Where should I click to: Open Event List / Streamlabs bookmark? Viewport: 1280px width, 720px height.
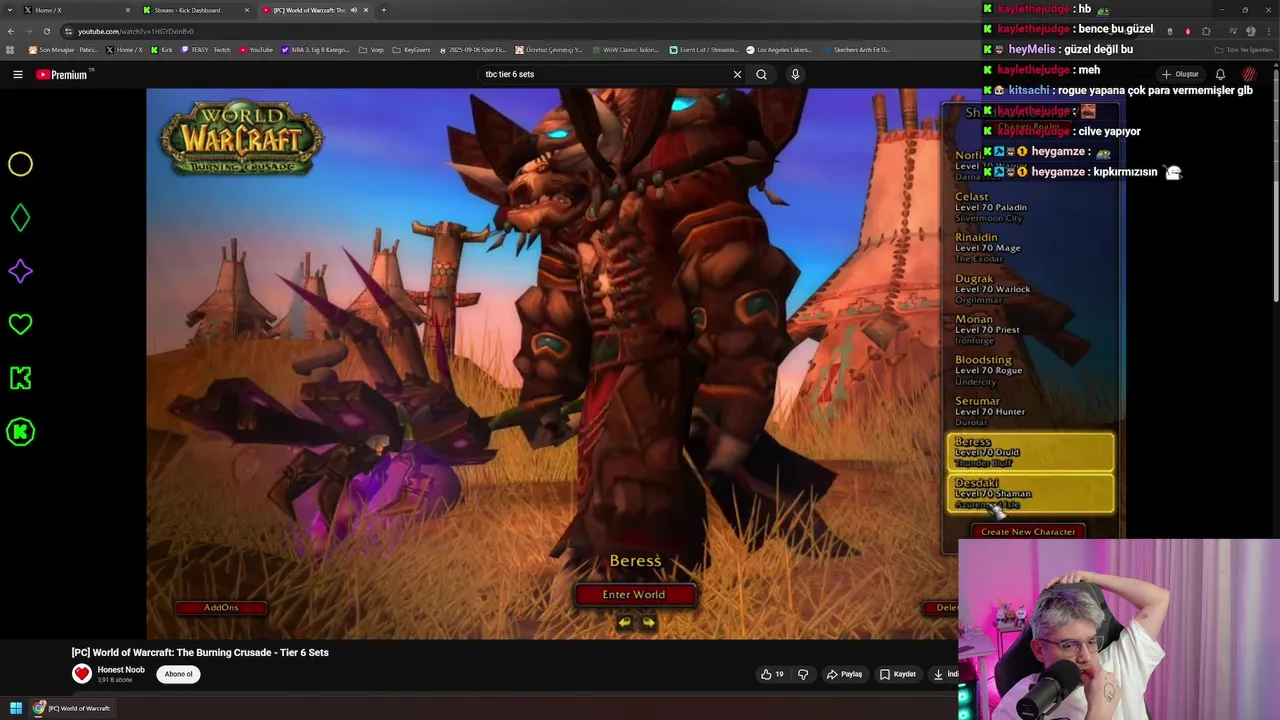click(704, 49)
